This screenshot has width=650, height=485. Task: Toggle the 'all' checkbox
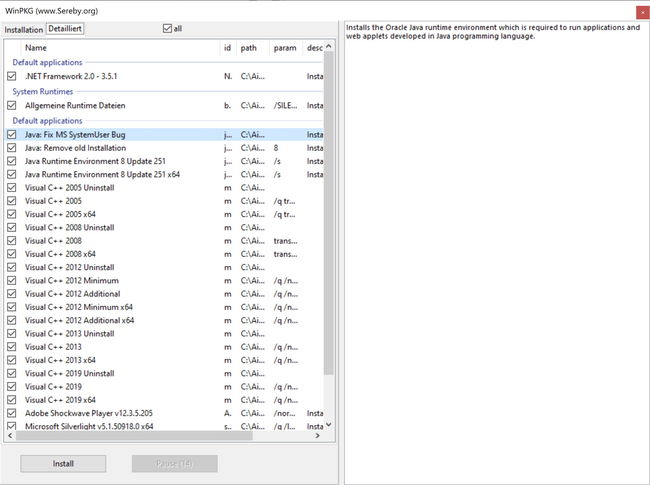pyautogui.click(x=167, y=29)
